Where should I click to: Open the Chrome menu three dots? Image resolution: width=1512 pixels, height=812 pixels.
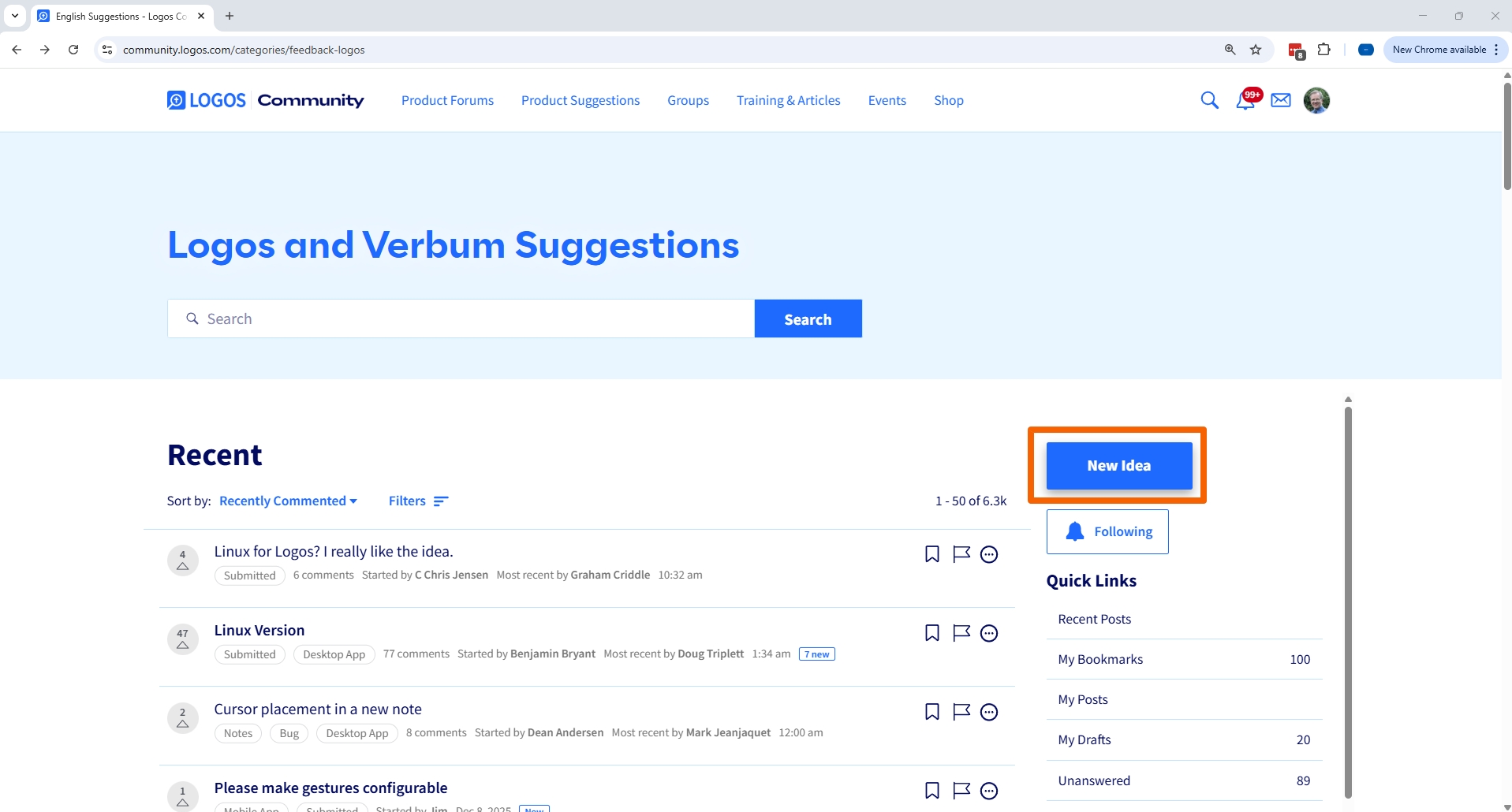[1496, 50]
